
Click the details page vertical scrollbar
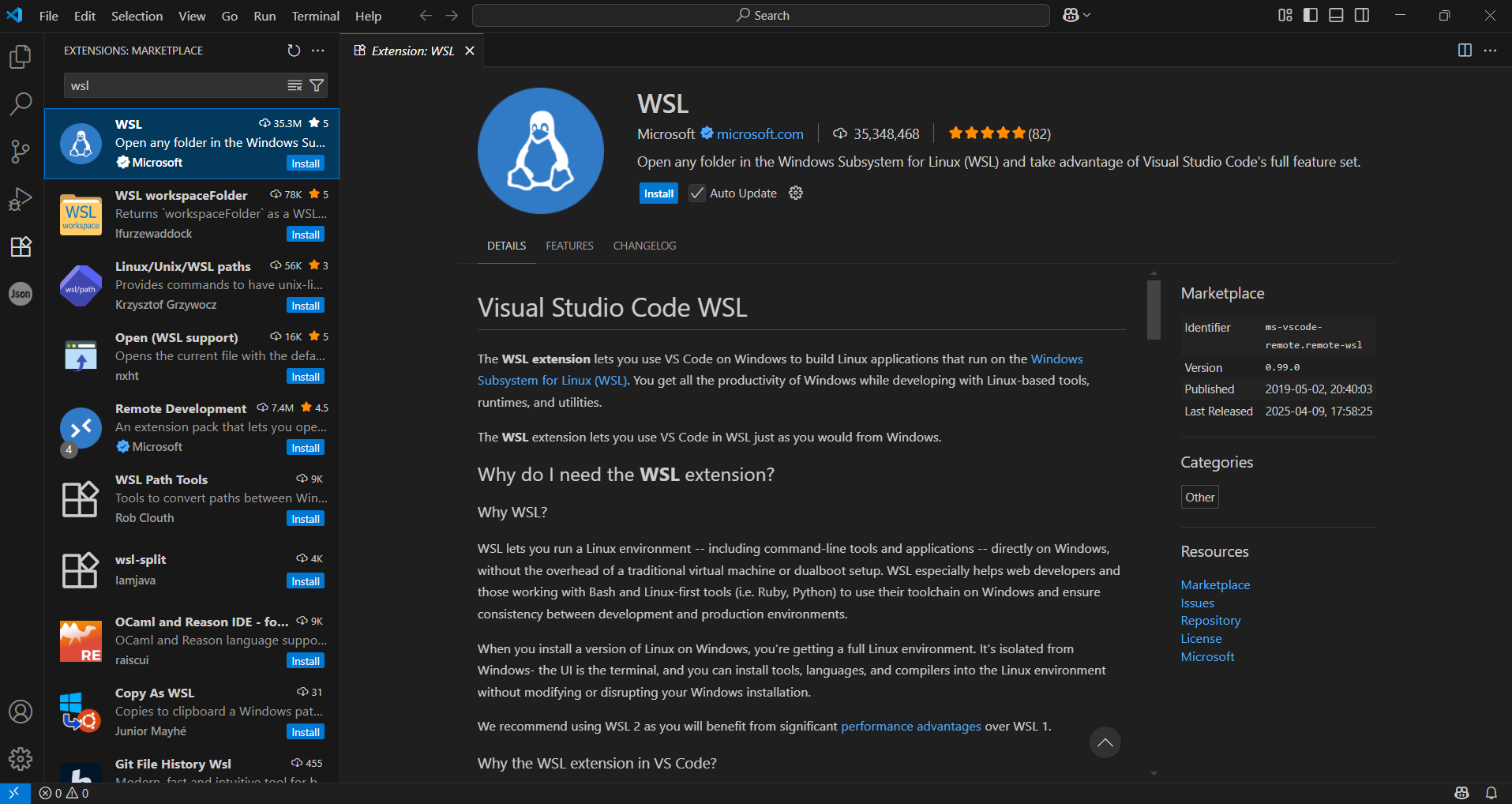[1154, 310]
